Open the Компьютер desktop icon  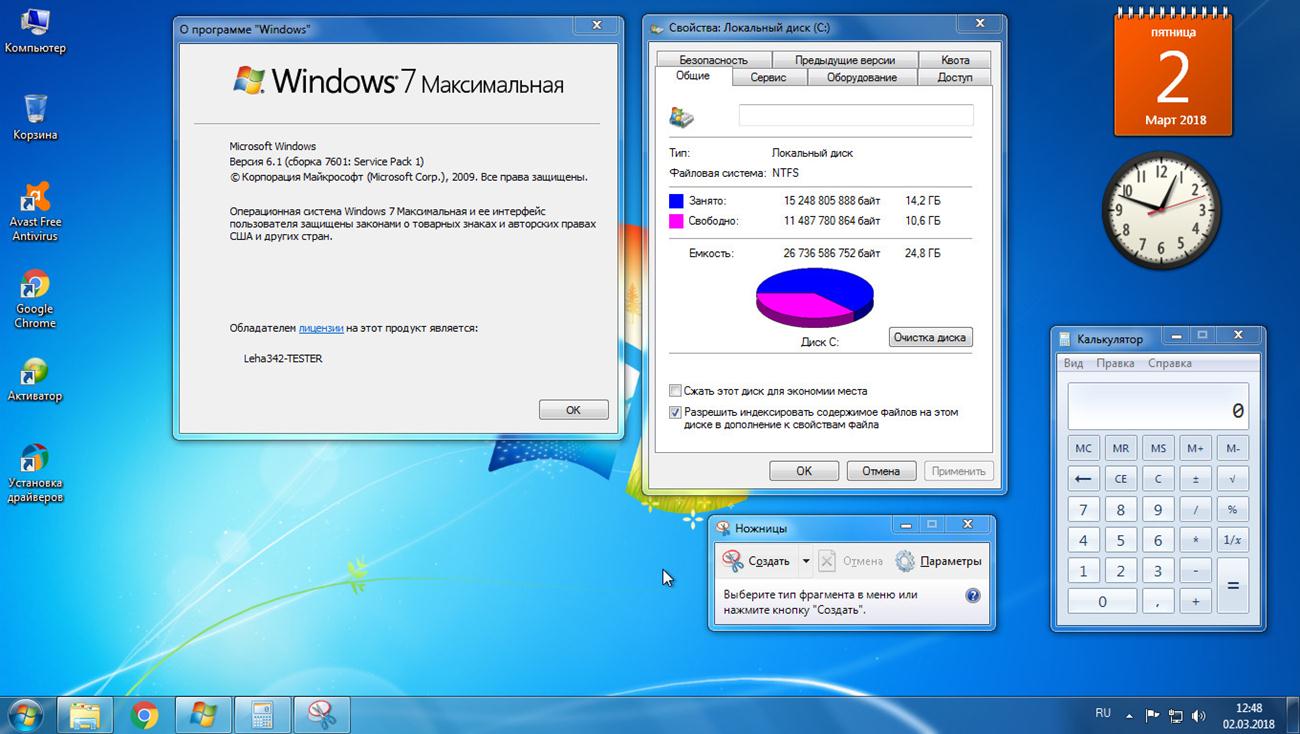click(35, 30)
